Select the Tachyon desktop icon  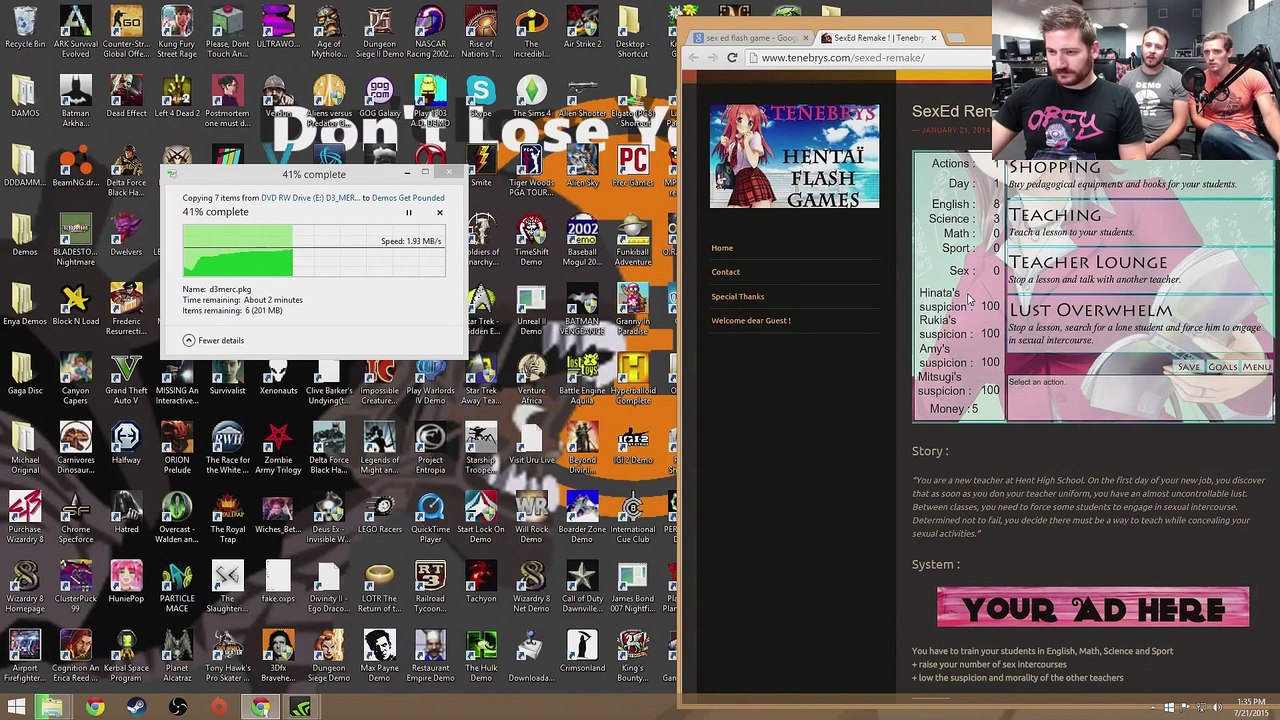pyautogui.click(x=481, y=583)
